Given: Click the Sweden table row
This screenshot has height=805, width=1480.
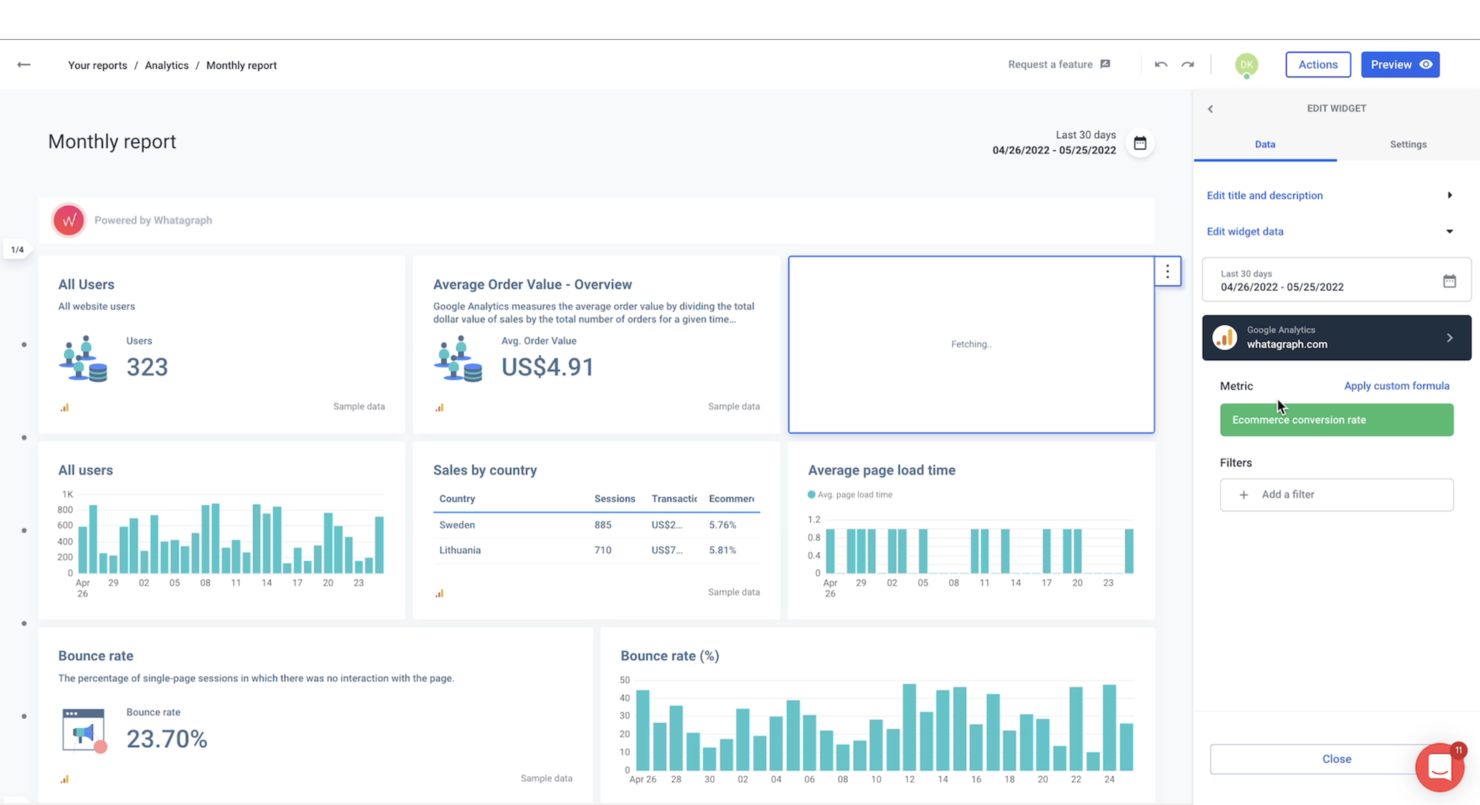Looking at the screenshot, I should pos(596,525).
